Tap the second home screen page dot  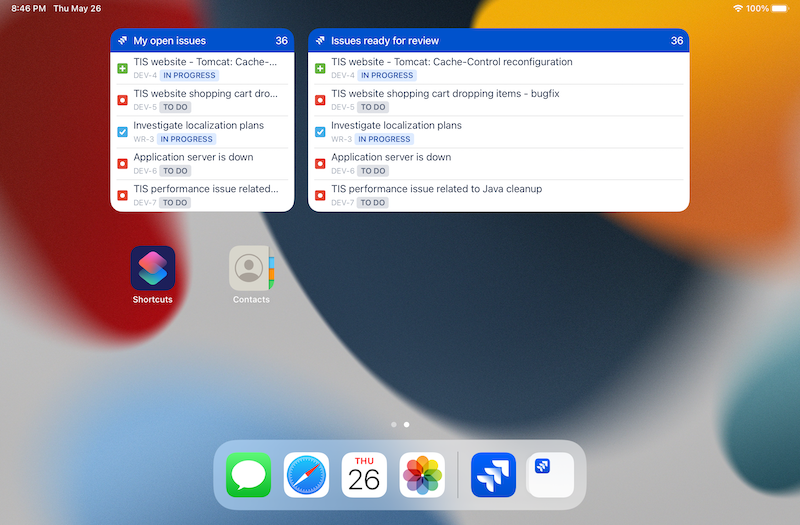(406, 424)
